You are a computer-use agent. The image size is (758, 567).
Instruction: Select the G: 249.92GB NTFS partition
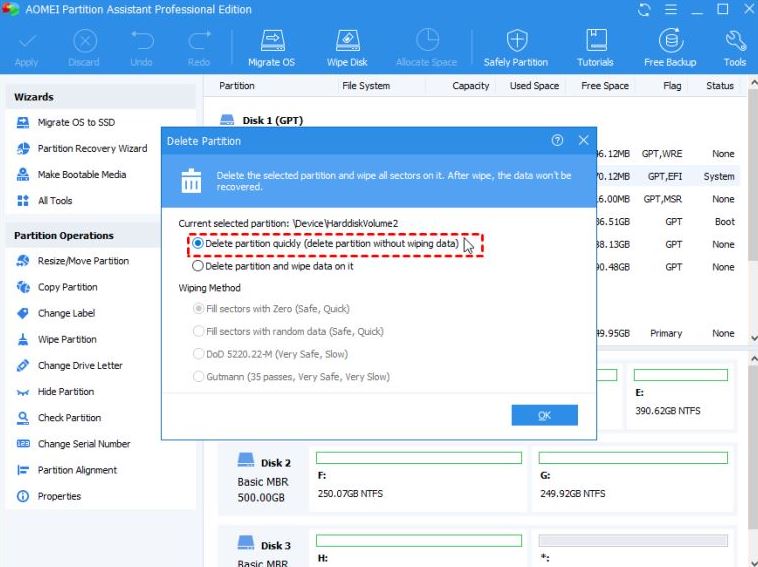click(x=633, y=478)
